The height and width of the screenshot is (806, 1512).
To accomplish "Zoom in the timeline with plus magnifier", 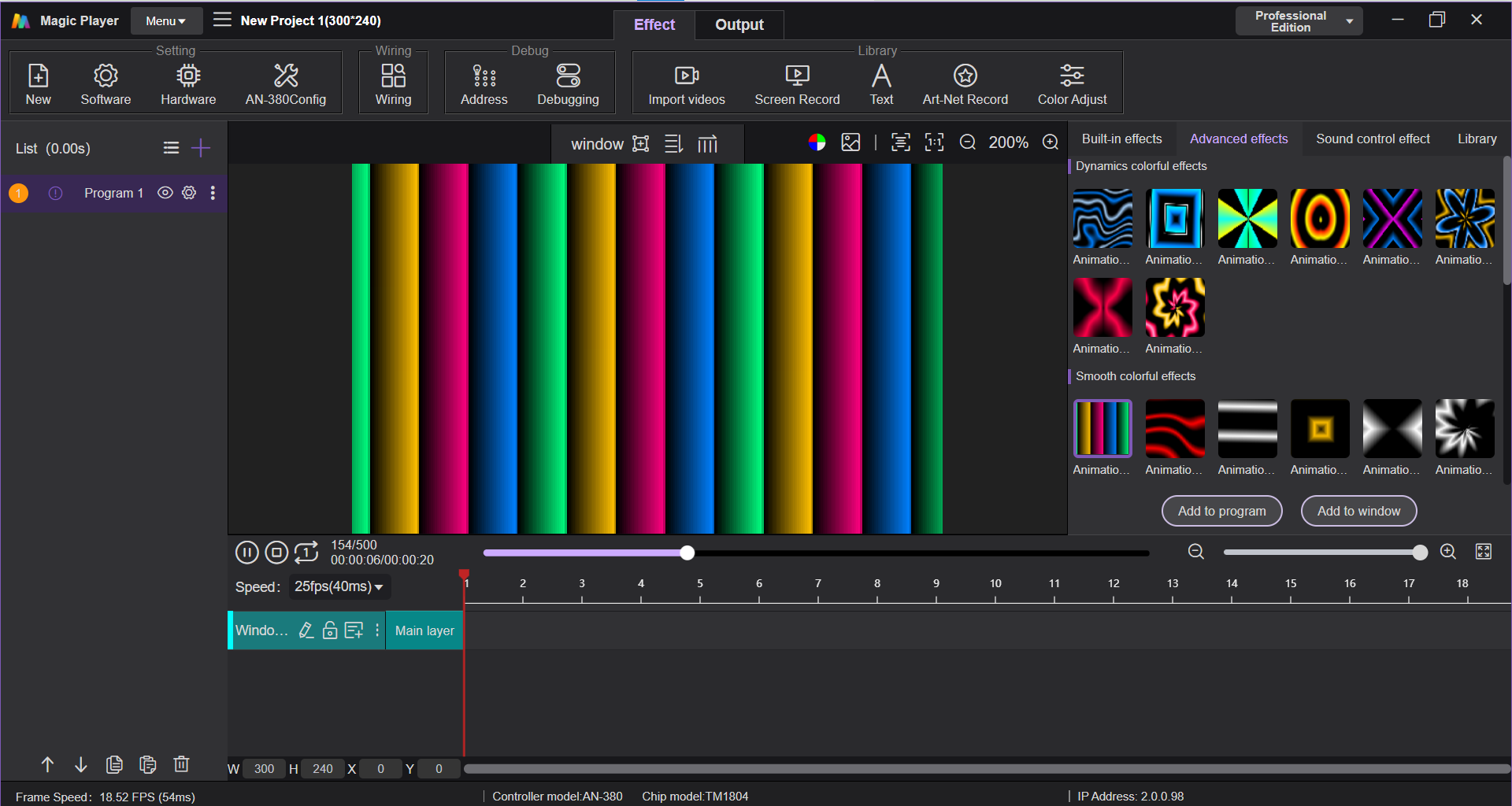I will pyautogui.click(x=1448, y=552).
